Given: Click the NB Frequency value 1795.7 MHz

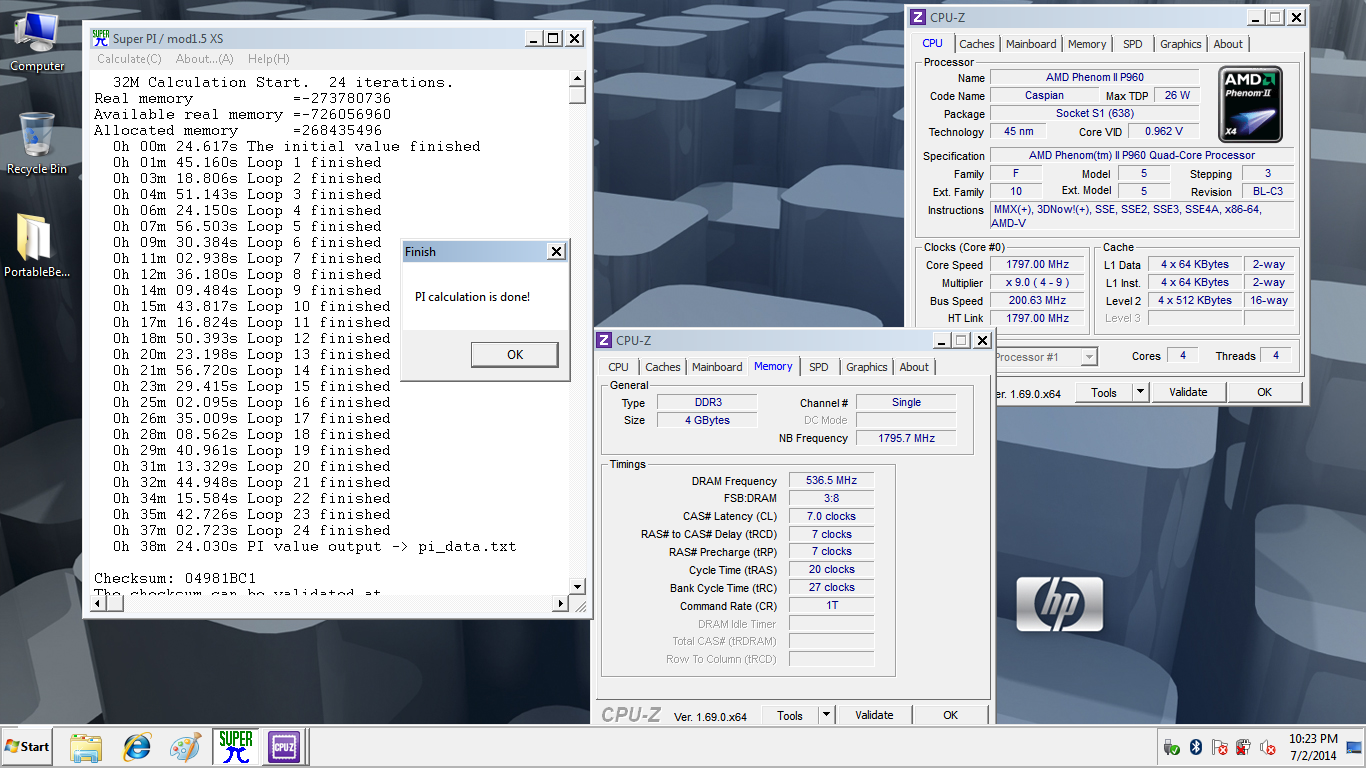Looking at the screenshot, I should pos(905,439).
